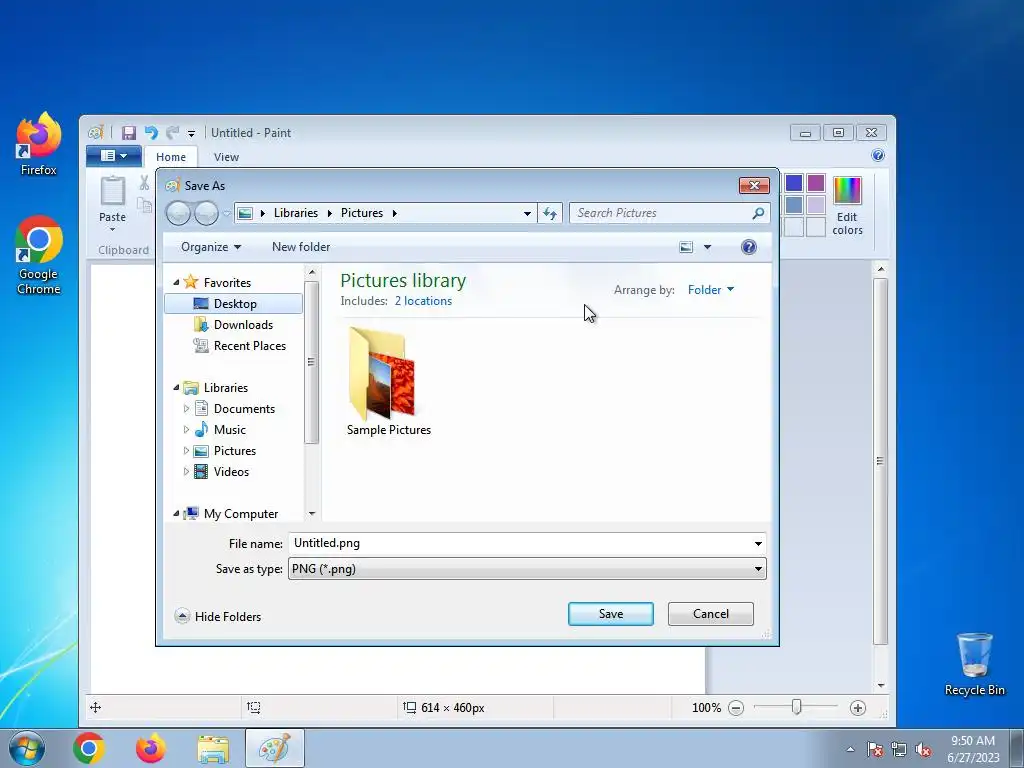Open the Save as type PNG dropdown
This screenshot has height=768, width=1024.
(x=527, y=569)
